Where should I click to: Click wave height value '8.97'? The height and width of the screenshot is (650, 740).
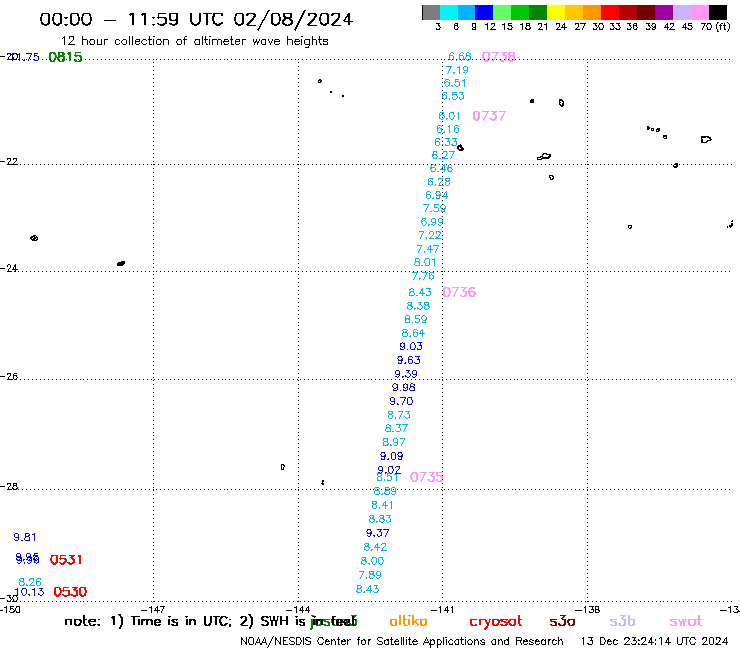[394, 442]
